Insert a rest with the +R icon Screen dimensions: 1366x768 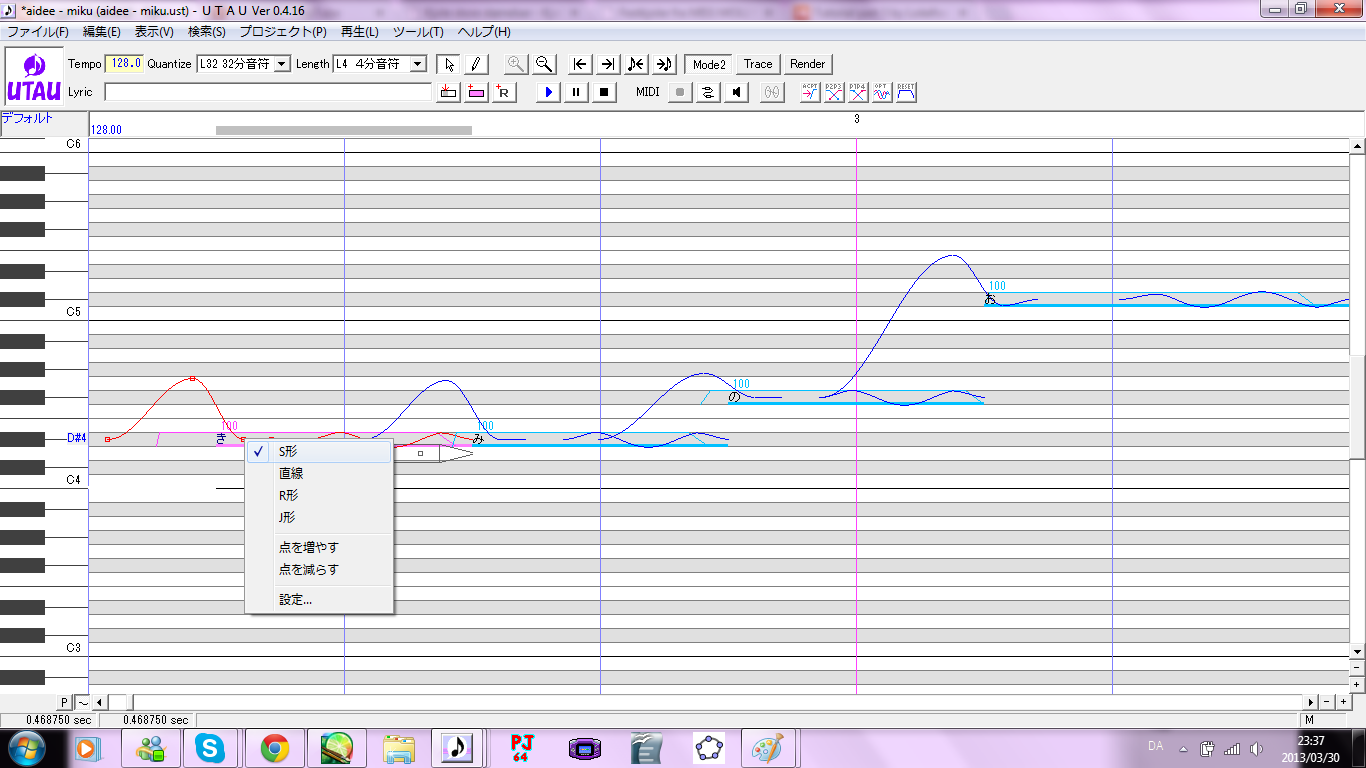tap(503, 91)
